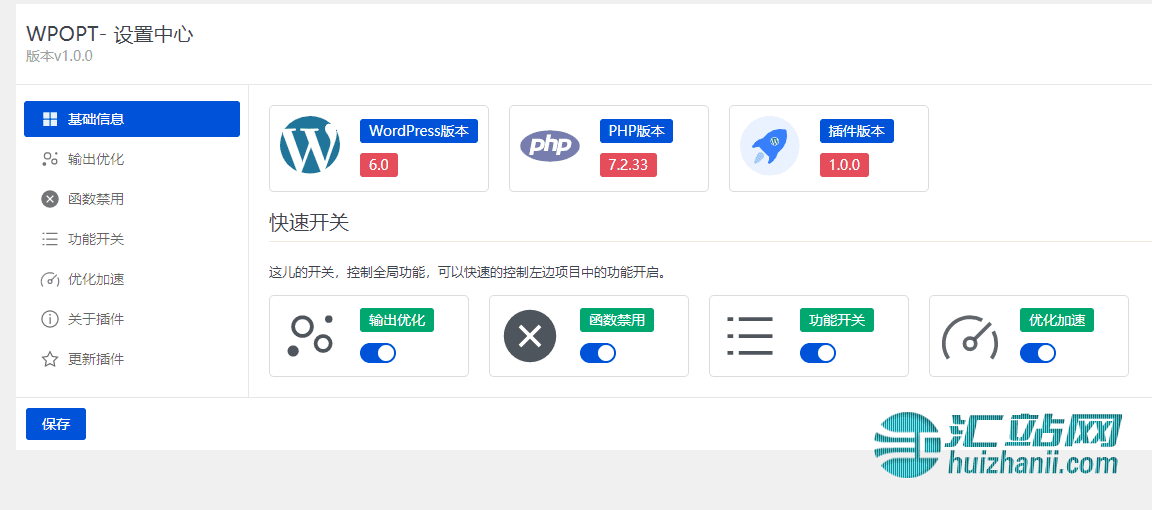Click the large X circle icon in 函数禁用 card
Viewport: 1152px width, 510px height.
(530, 337)
